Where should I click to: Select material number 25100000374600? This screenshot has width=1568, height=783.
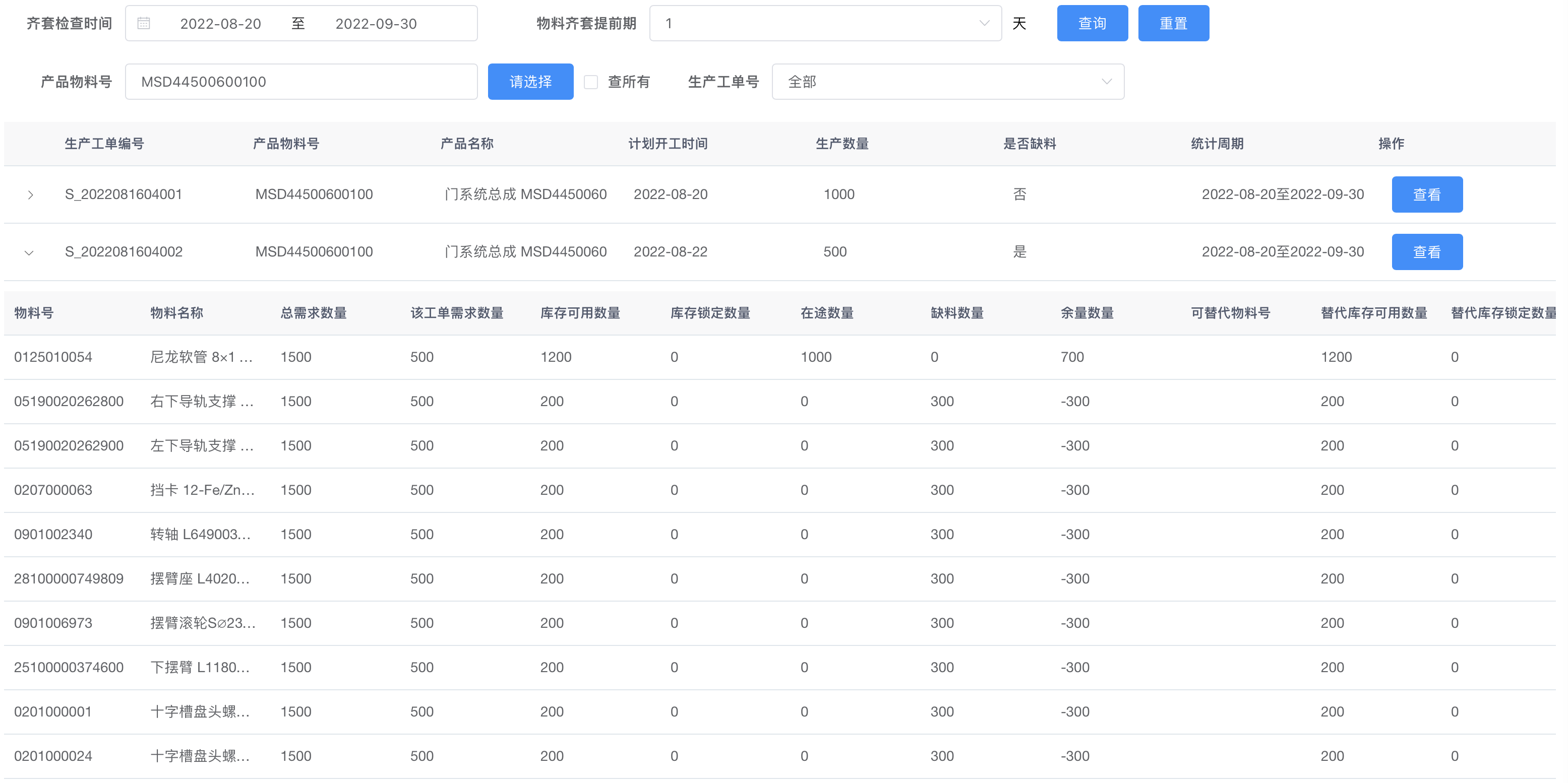tap(69, 668)
